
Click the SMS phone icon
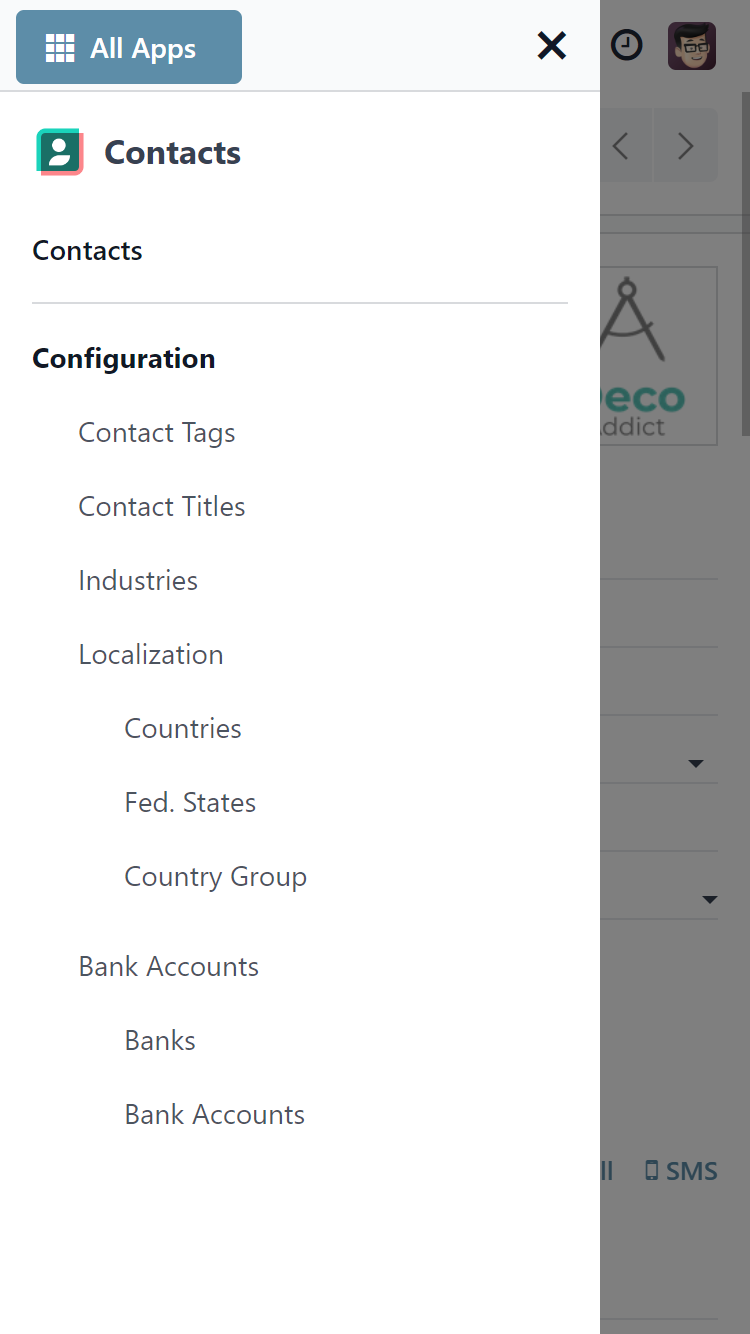tap(652, 1171)
